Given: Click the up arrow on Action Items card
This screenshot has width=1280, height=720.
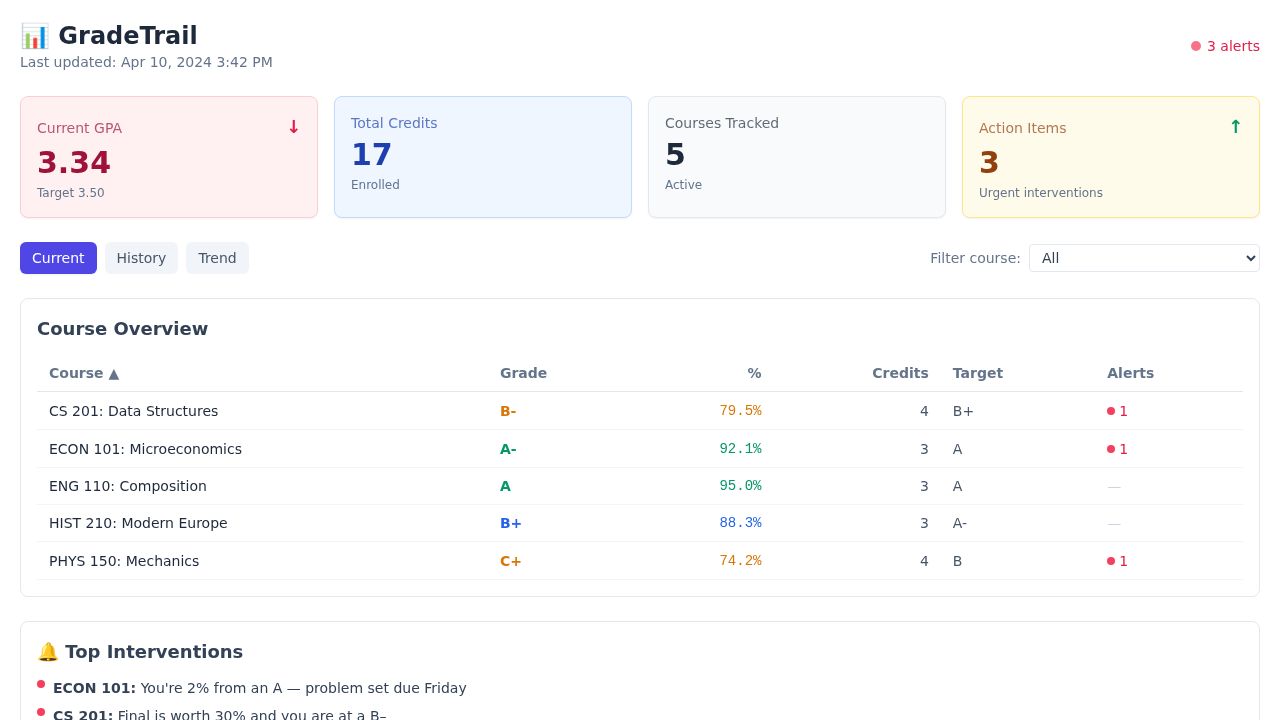Looking at the screenshot, I should point(1235,127).
